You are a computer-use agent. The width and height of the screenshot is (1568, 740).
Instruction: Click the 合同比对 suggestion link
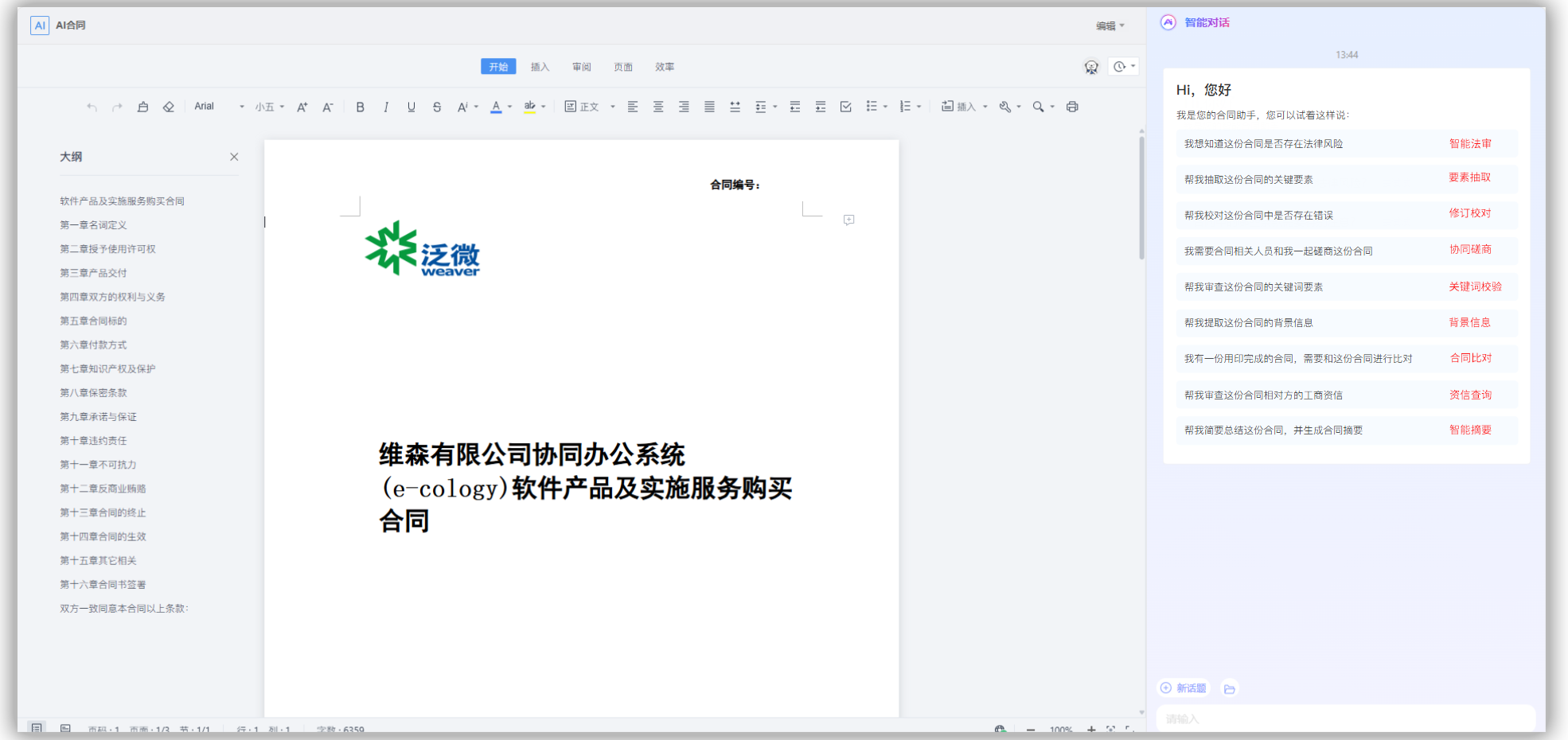pyautogui.click(x=1470, y=358)
